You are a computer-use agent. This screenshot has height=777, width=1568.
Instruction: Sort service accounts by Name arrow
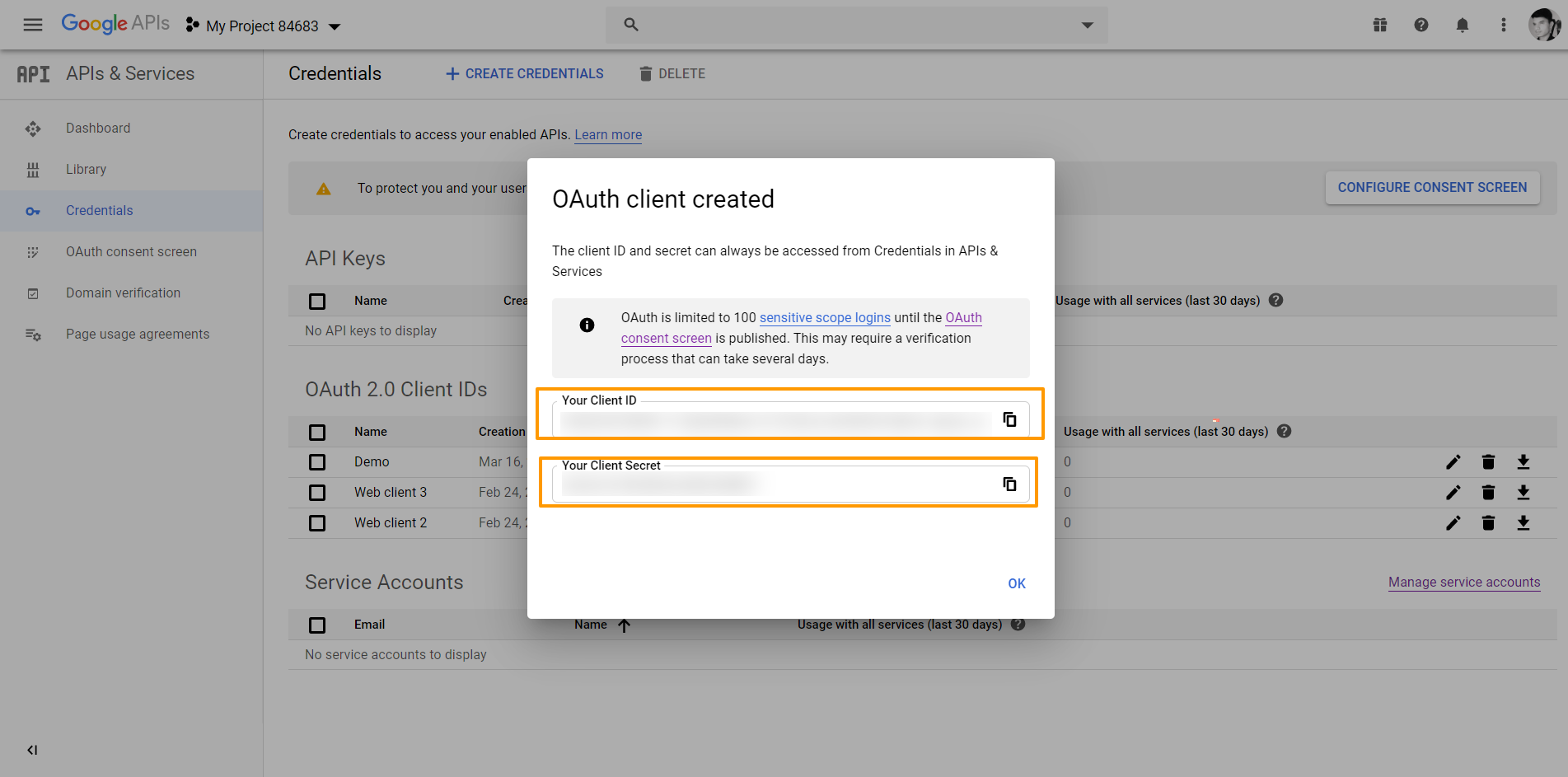[625, 625]
